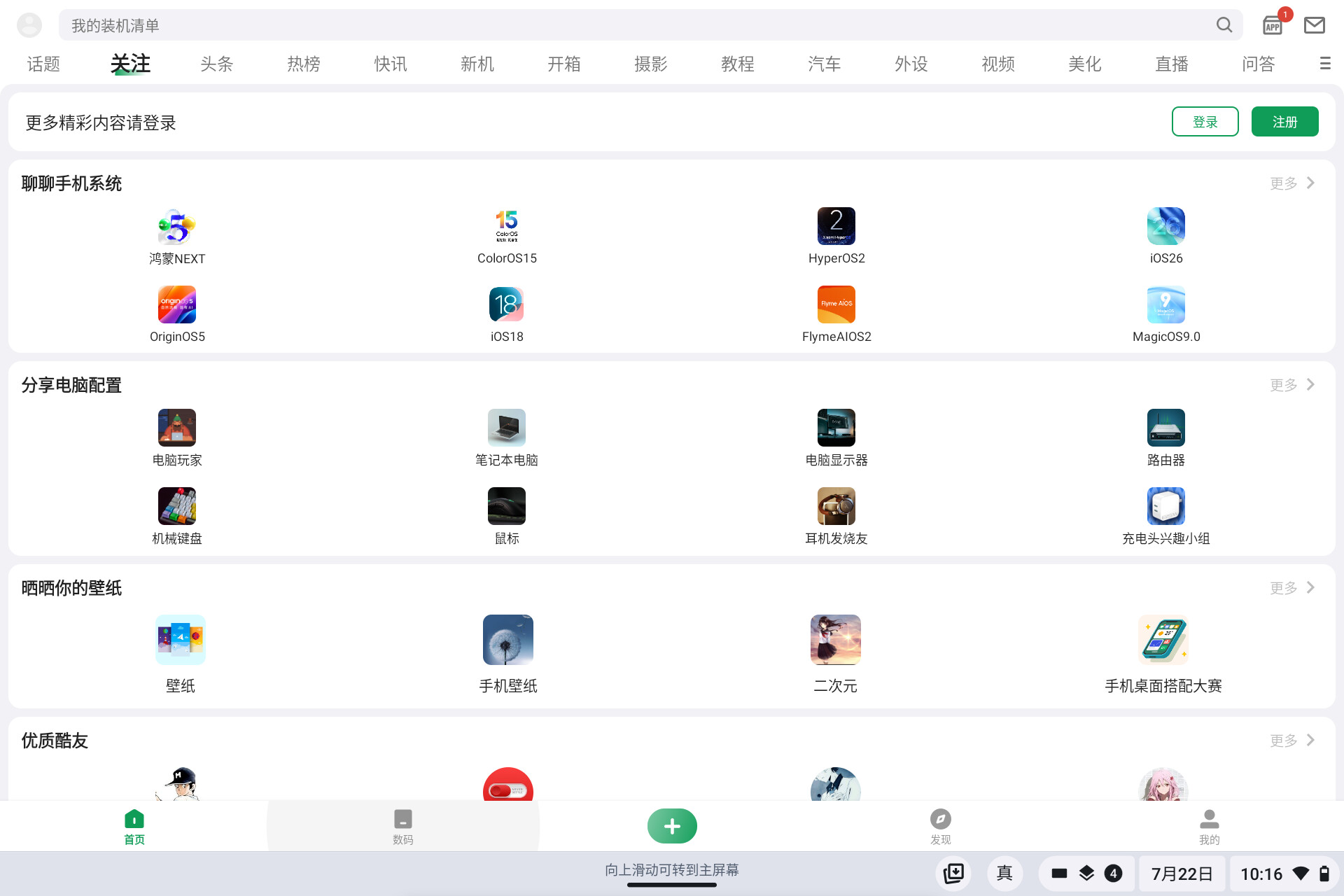Tap the 真 input method button
The width and height of the screenshot is (1344, 896).
pos(1004,874)
